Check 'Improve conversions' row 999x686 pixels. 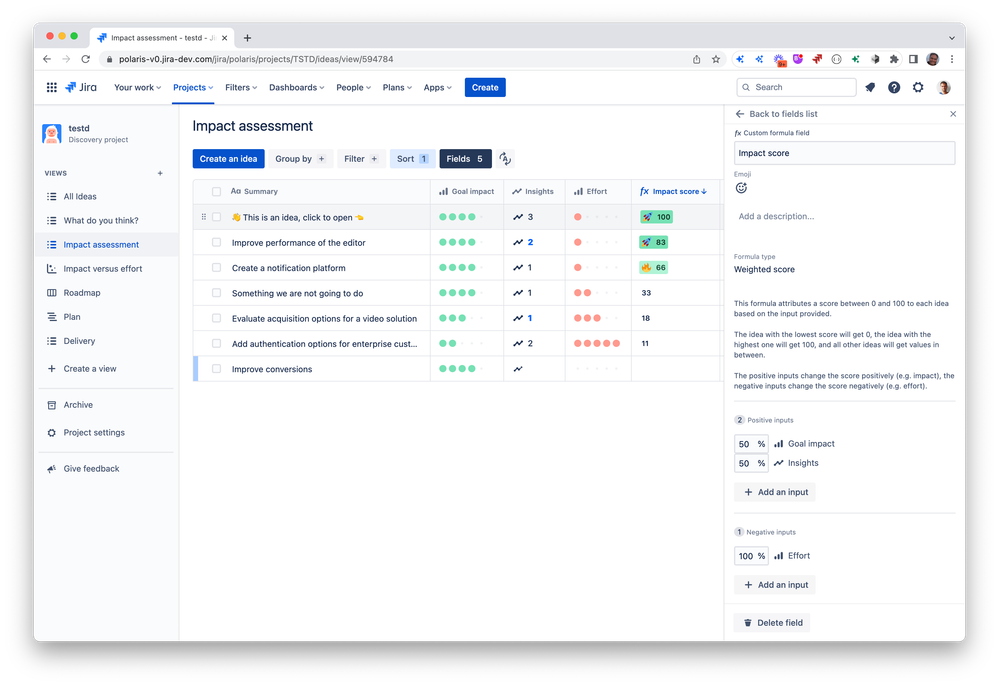click(x=217, y=369)
